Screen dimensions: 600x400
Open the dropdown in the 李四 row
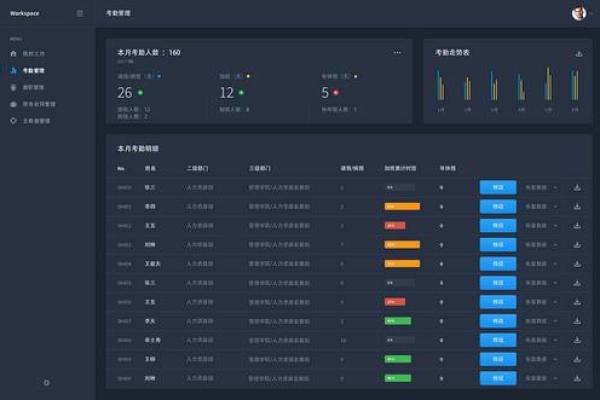[x=541, y=207]
